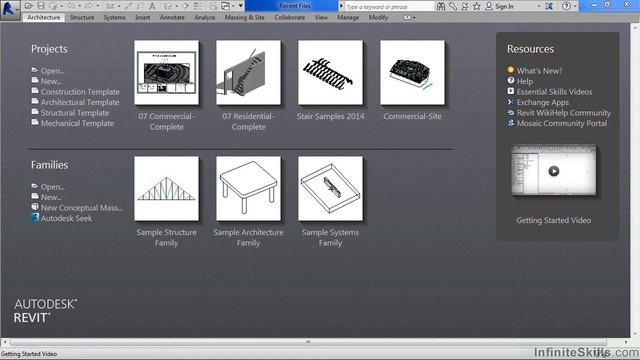The width and height of the screenshot is (640, 360).
Task: Click the Open folder icon in Quick Access toolbar
Action: [x=29, y=6]
